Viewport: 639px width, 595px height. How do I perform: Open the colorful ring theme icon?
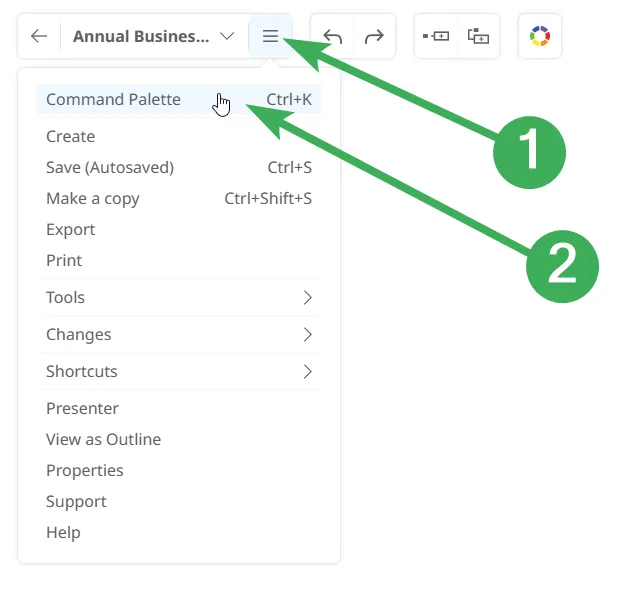click(540, 37)
